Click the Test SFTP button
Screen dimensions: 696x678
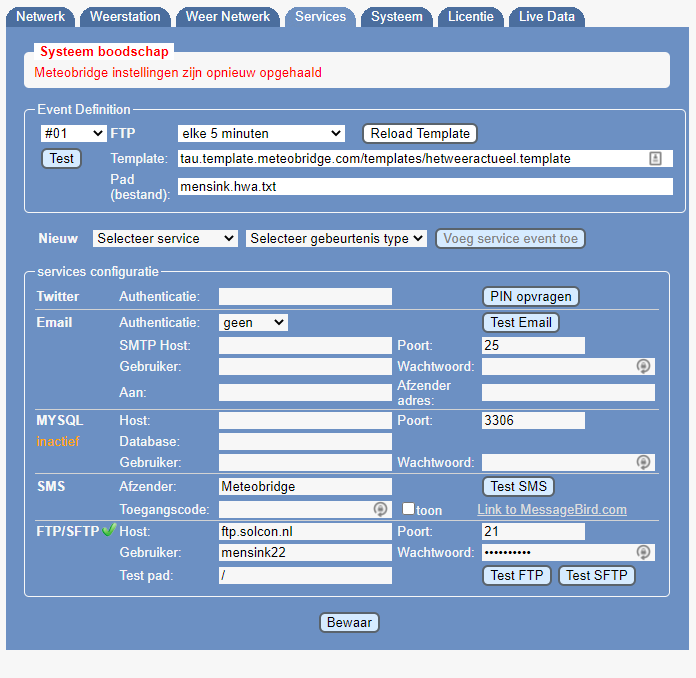pos(597,575)
